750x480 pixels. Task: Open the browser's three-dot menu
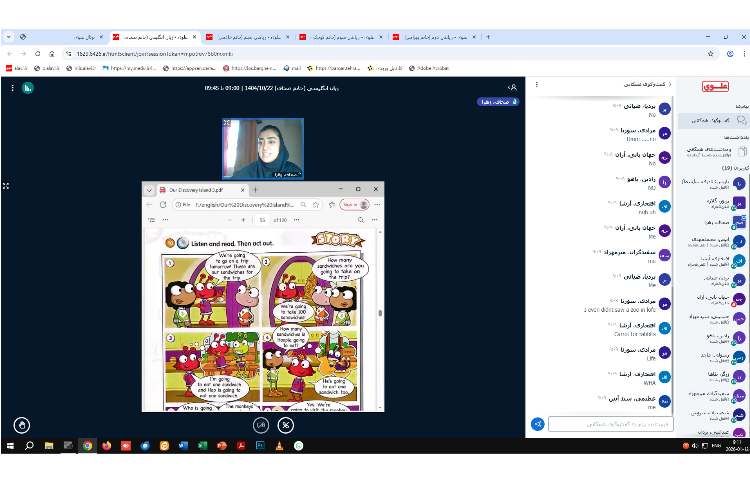tap(739, 53)
